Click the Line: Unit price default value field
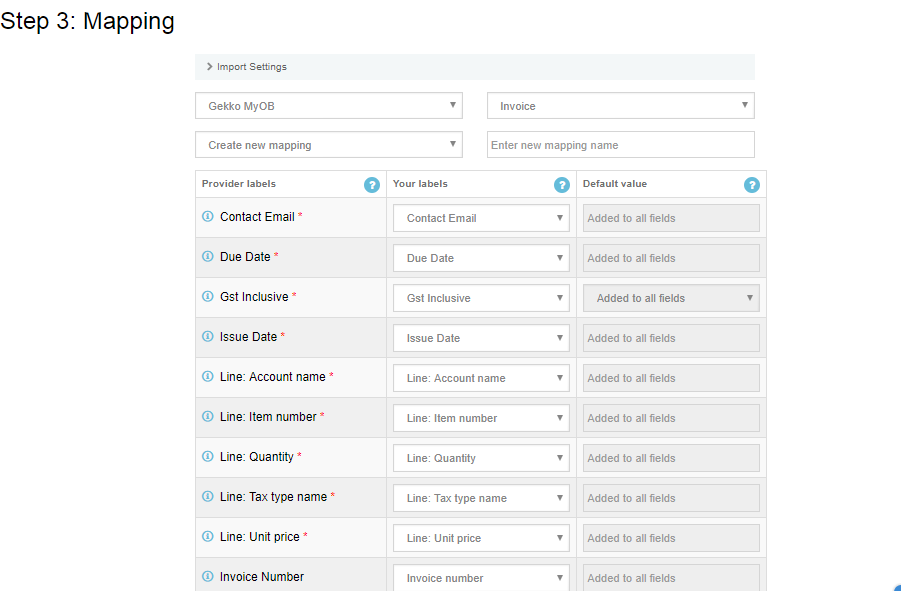Image resolution: width=901 pixels, height=591 pixels. point(671,538)
